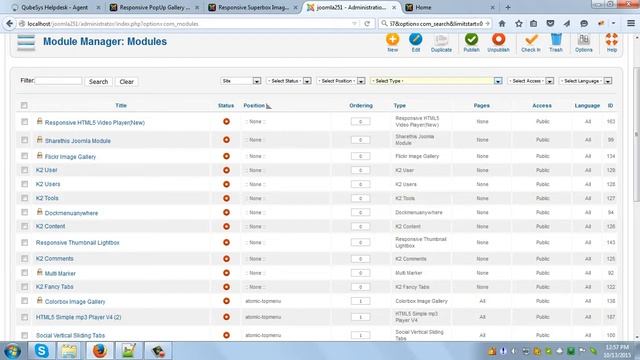Image resolution: width=640 pixels, height=360 pixels.
Task: Click the Filter text input field
Action: tap(59, 81)
